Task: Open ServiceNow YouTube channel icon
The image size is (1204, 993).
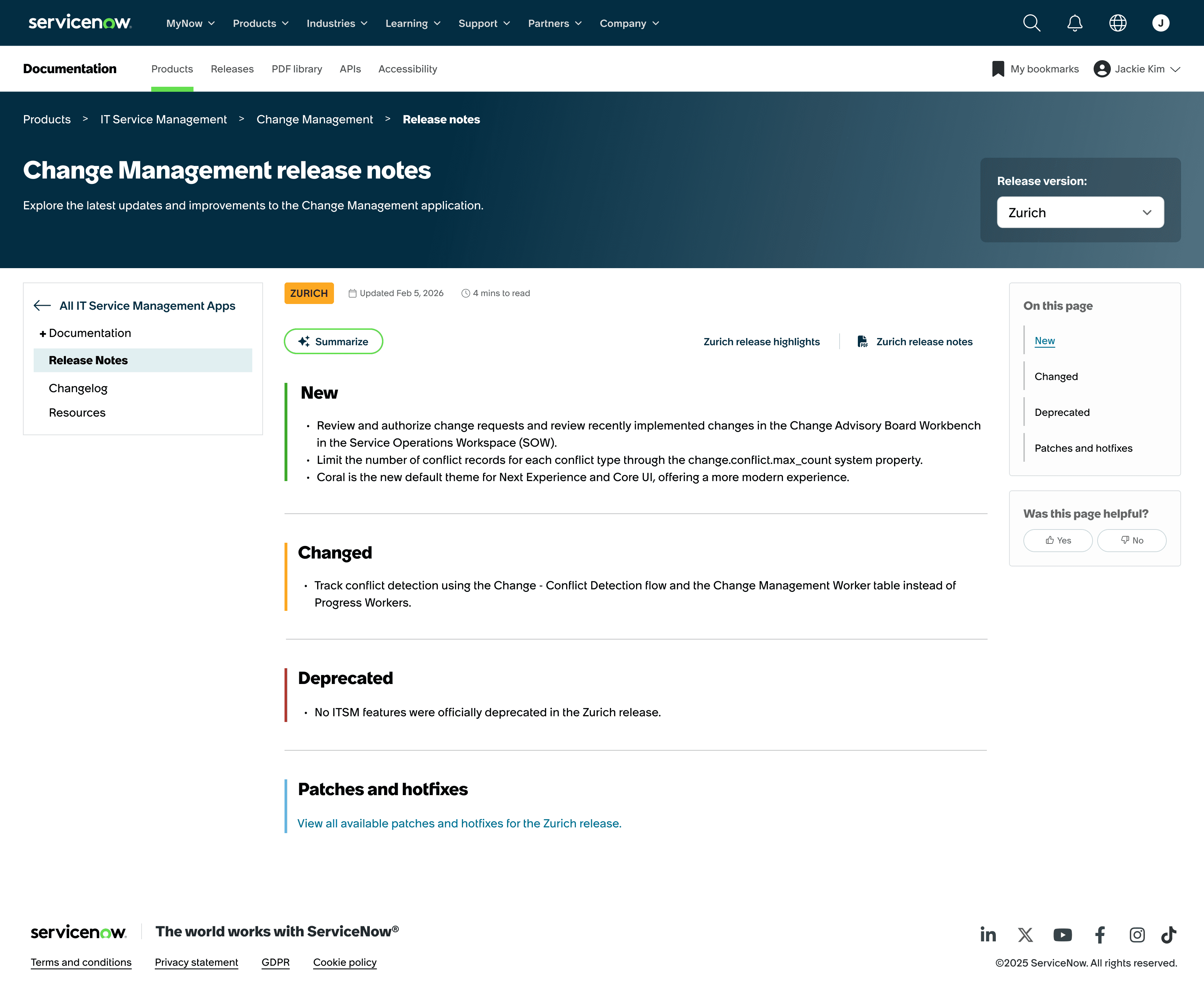Action: click(x=1062, y=935)
